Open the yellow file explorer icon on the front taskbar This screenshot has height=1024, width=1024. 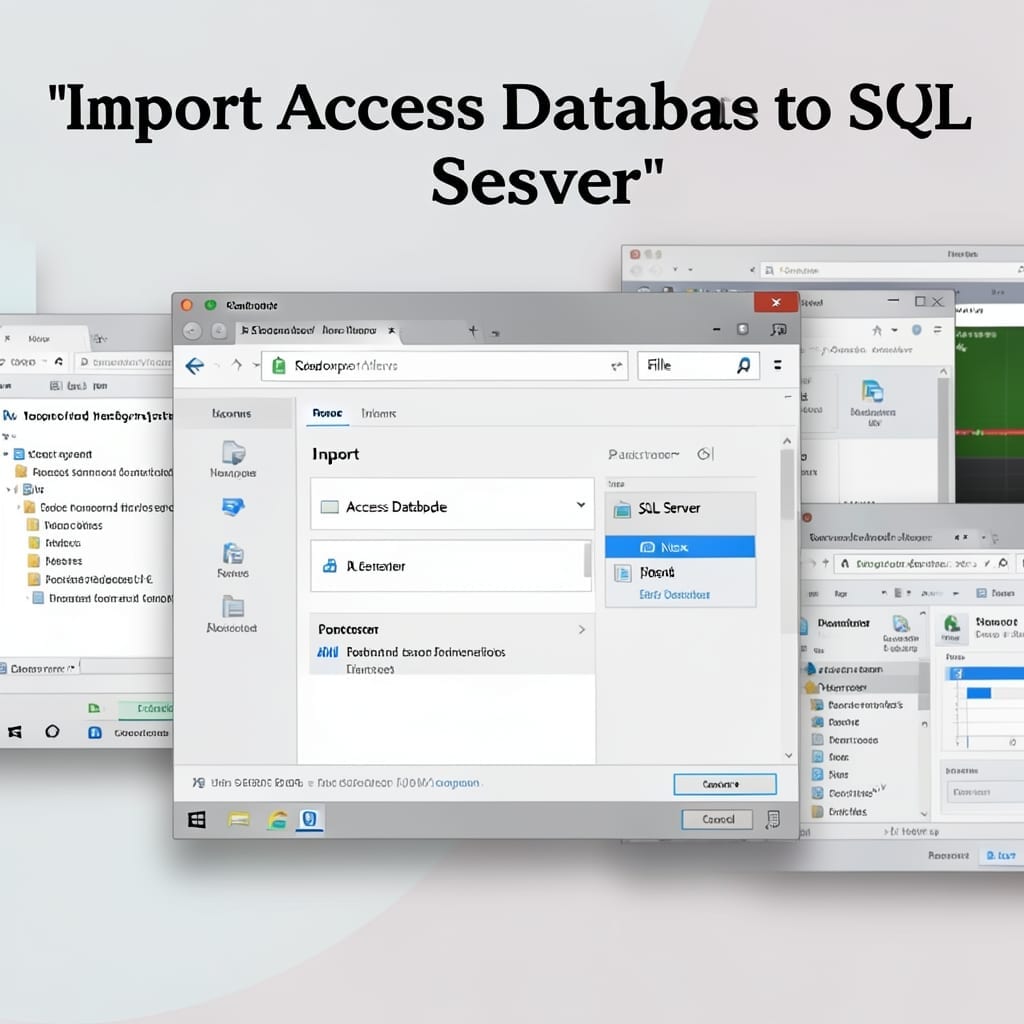click(x=238, y=820)
